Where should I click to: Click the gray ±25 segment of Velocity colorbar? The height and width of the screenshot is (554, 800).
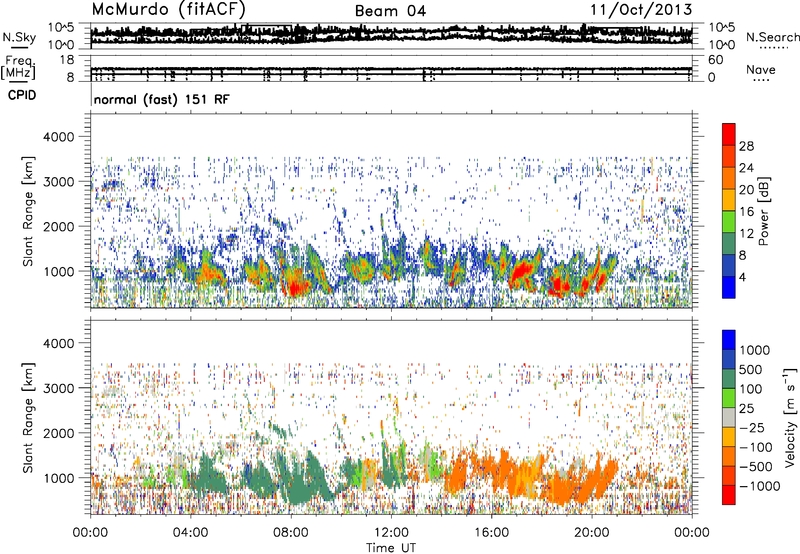(x=729, y=417)
